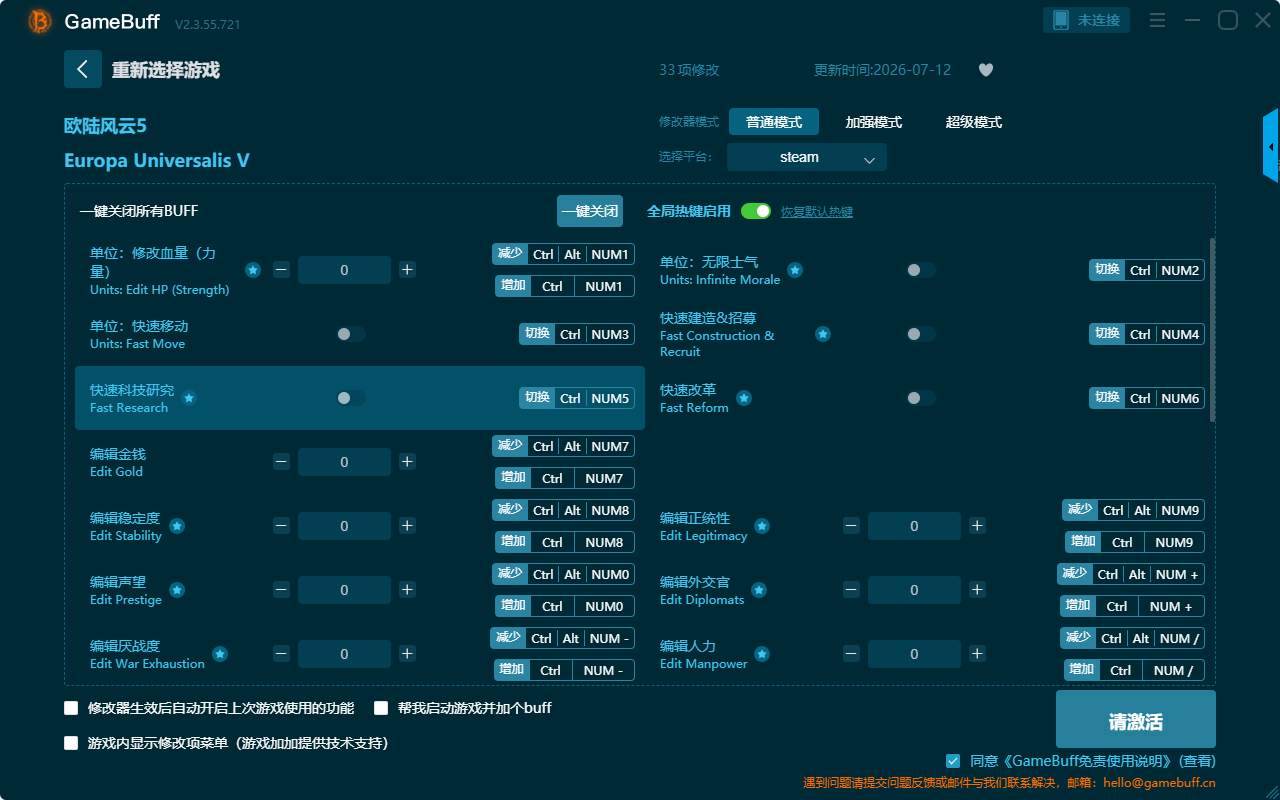
Task: Check launch game and add buff checkbox
Action: [x=381, y=708]
